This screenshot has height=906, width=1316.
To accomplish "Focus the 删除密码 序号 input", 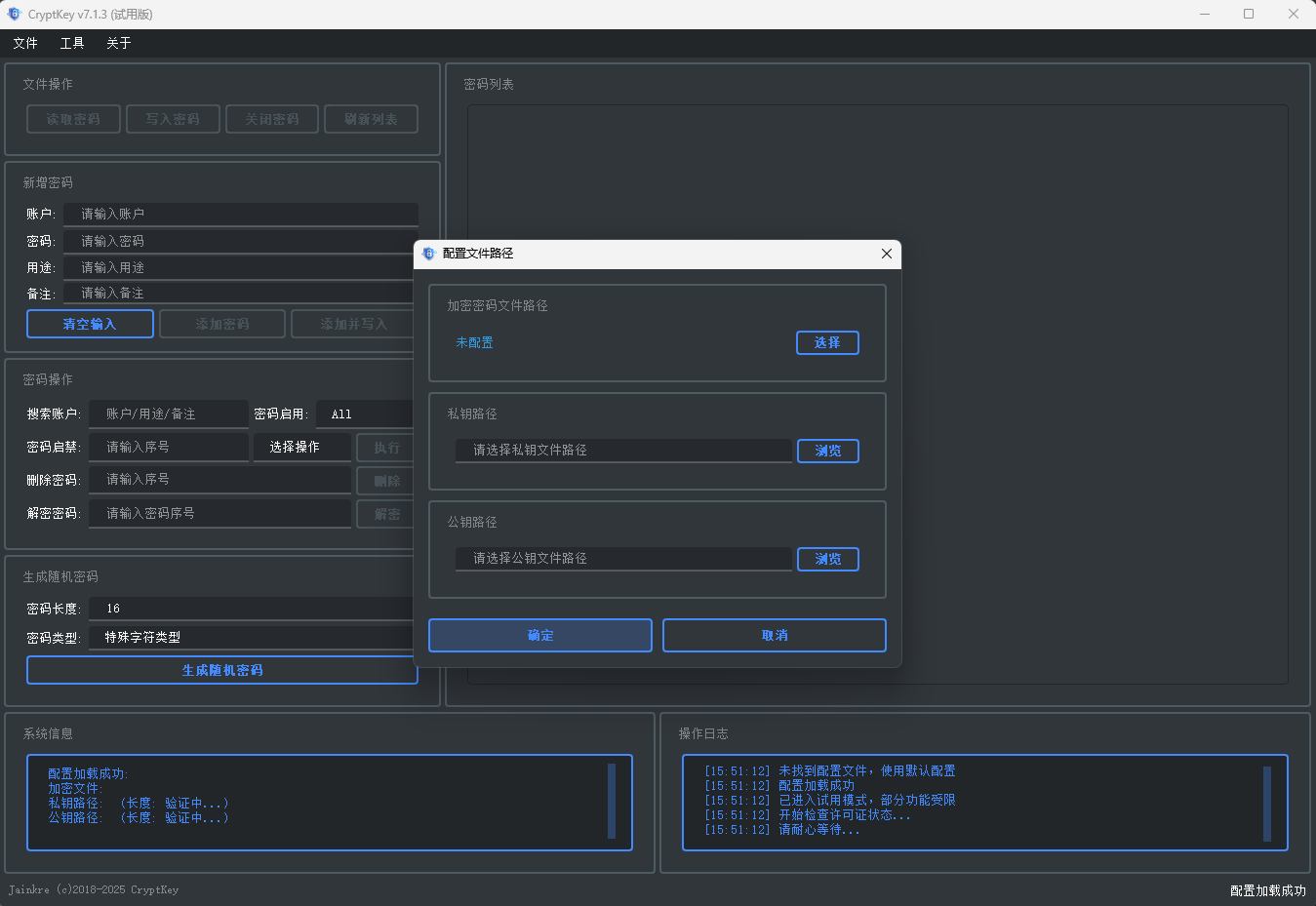I will [x=219, y=480].
